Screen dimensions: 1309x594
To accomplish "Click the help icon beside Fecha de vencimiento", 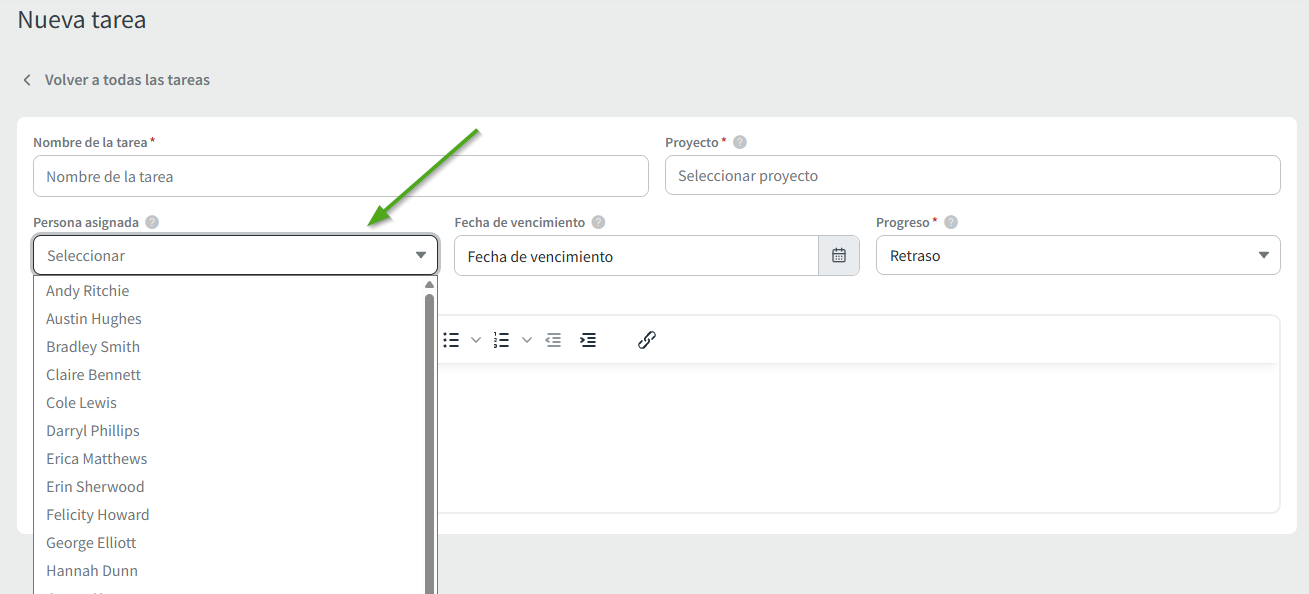I will (598, 223).
